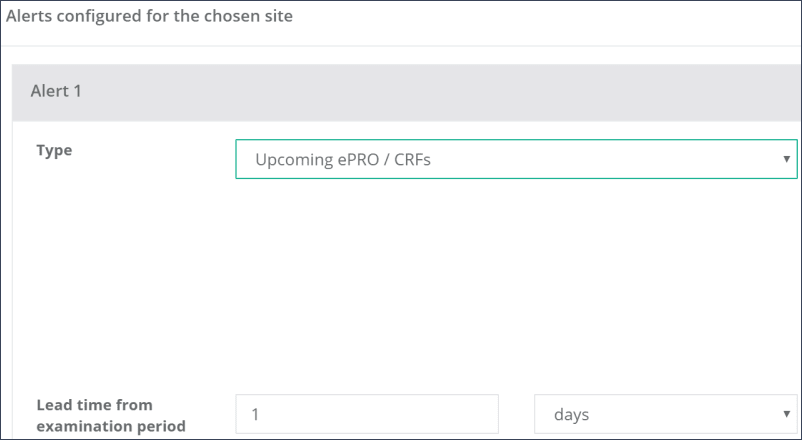Image resolution: width=802 pixels, height=440 pixels.
Task: Click the arrow on the days selector
Action: [x=788, y=414]
